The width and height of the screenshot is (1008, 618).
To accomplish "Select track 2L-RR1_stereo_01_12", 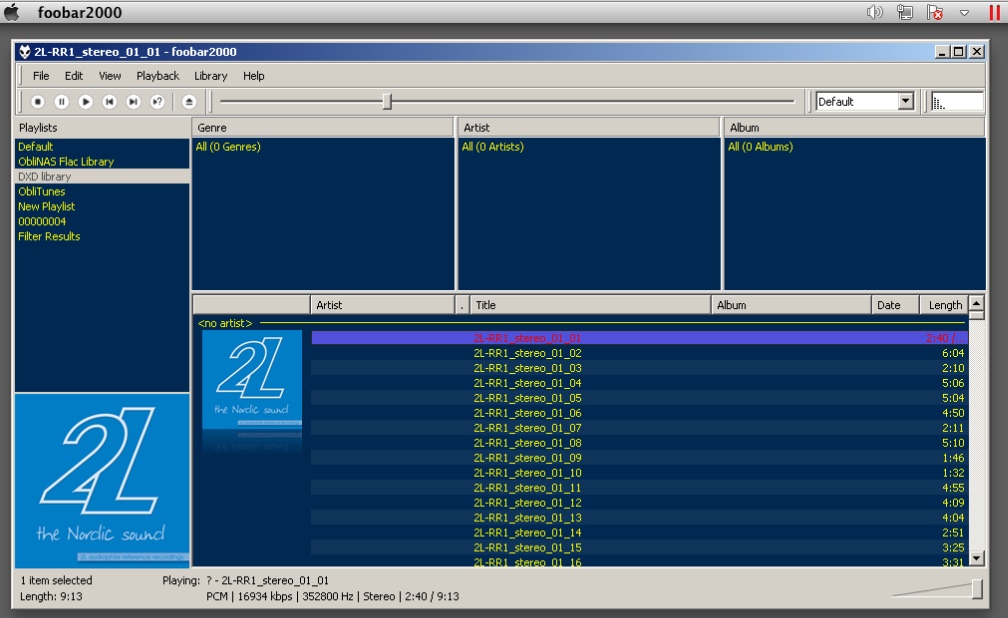I will click(639, 502).
